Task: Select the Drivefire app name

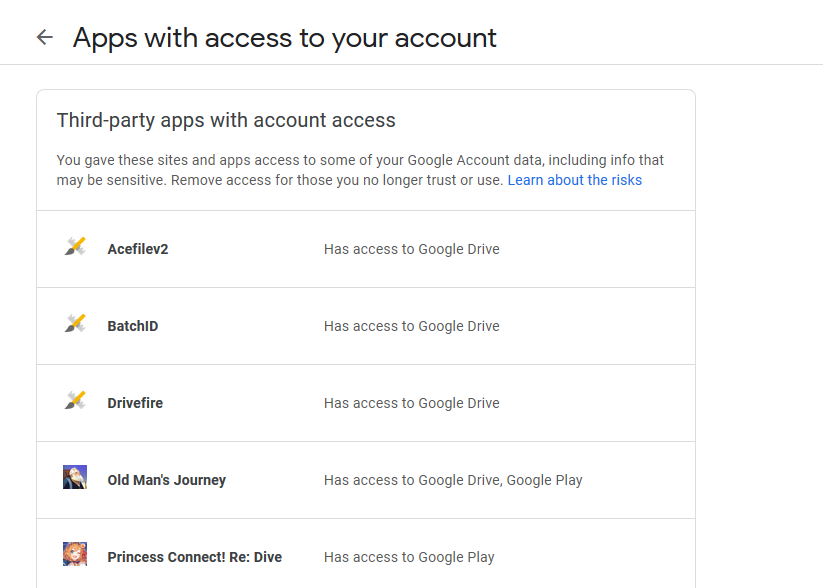Action: point(135,403)
